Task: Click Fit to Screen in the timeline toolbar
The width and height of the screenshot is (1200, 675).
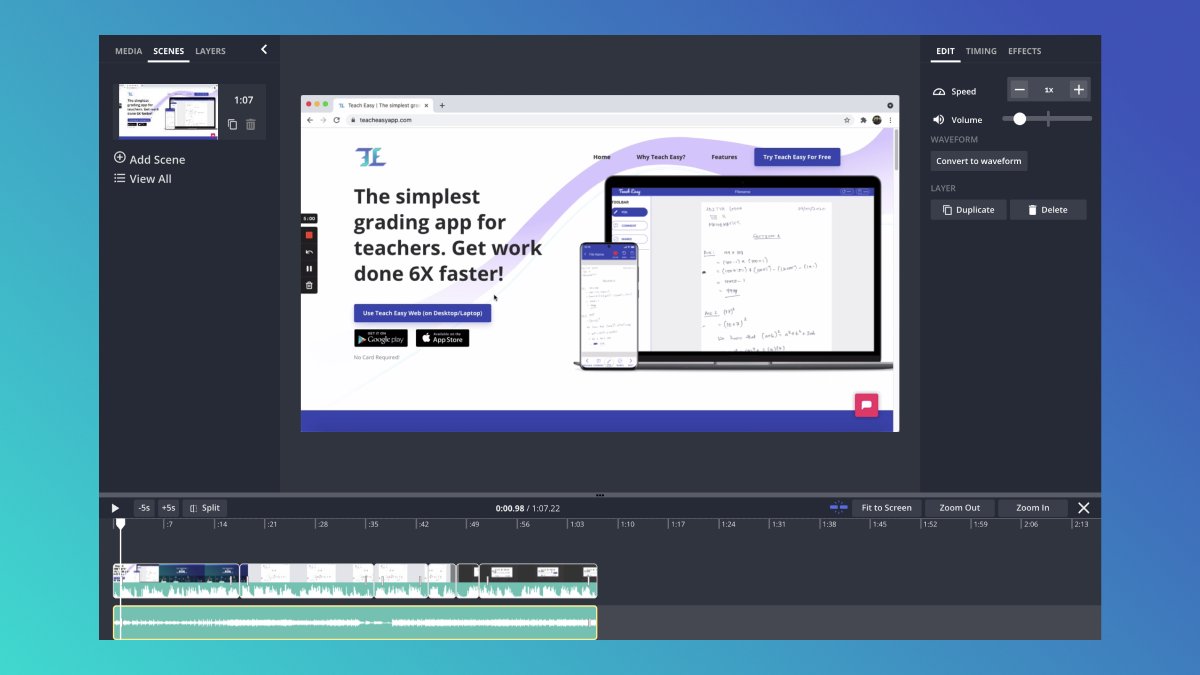Action: point(886,507)
